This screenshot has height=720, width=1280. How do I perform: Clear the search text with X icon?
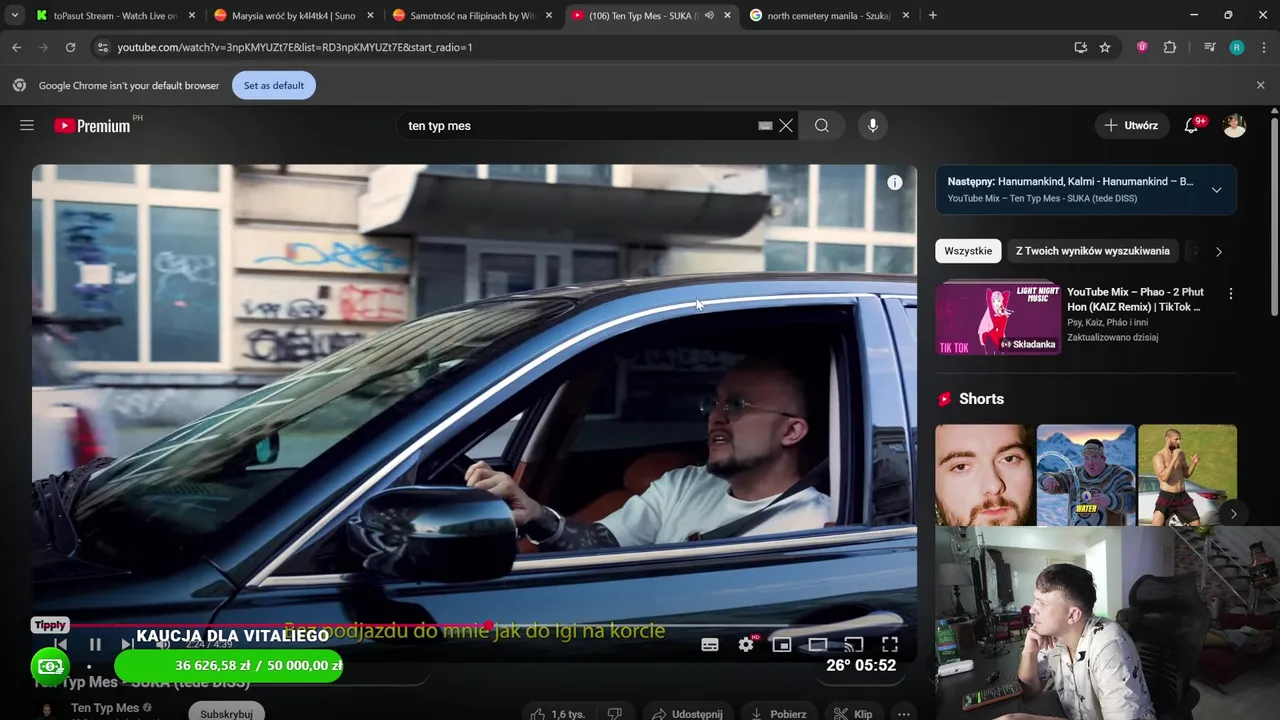pos(786,126)
